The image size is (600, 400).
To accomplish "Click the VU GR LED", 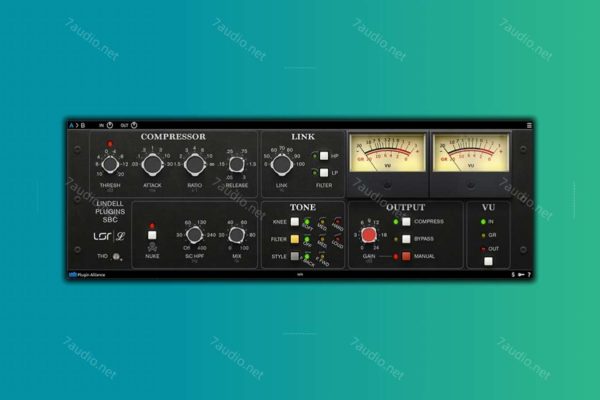I will tap(483, 235).
